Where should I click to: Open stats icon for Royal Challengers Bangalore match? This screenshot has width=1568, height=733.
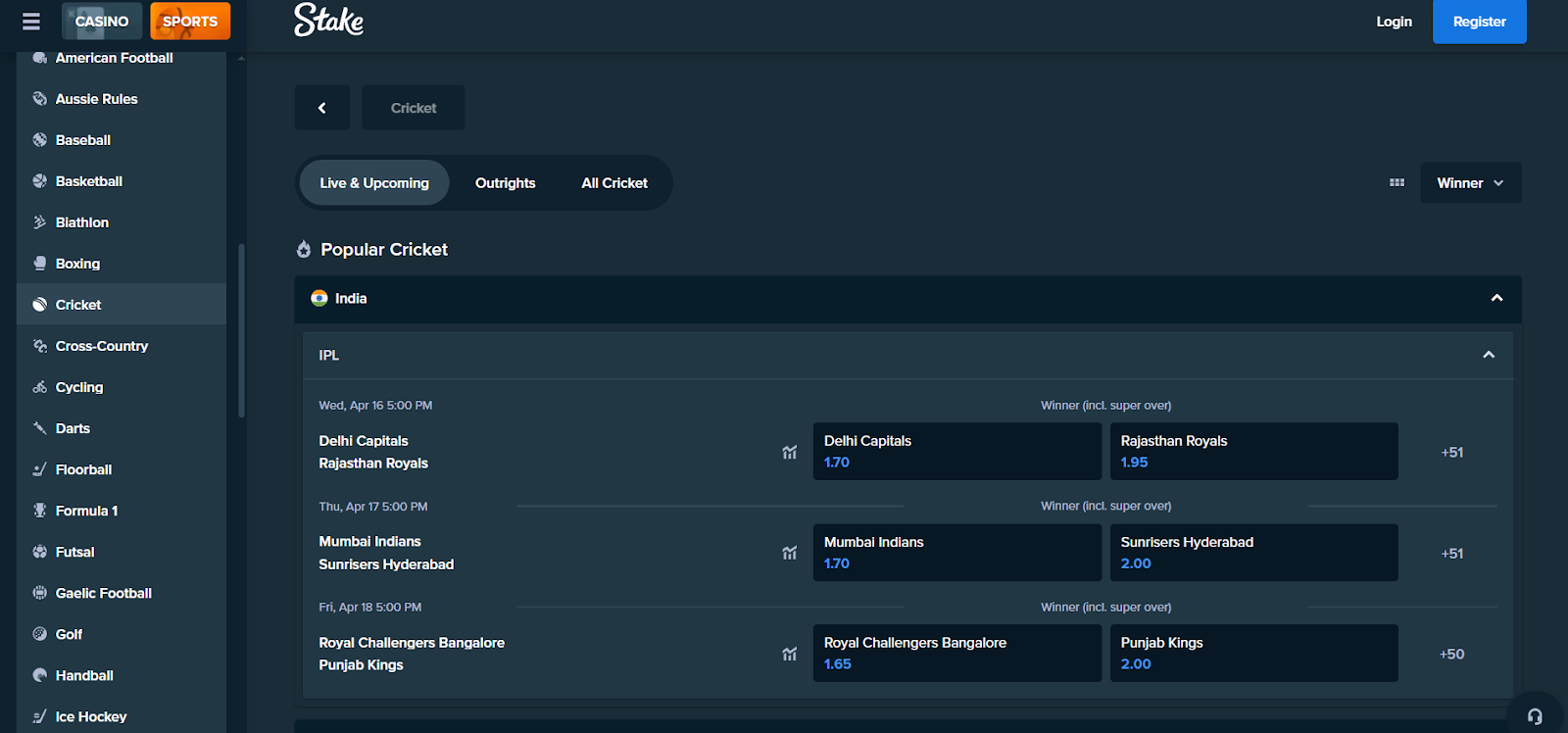789,654
